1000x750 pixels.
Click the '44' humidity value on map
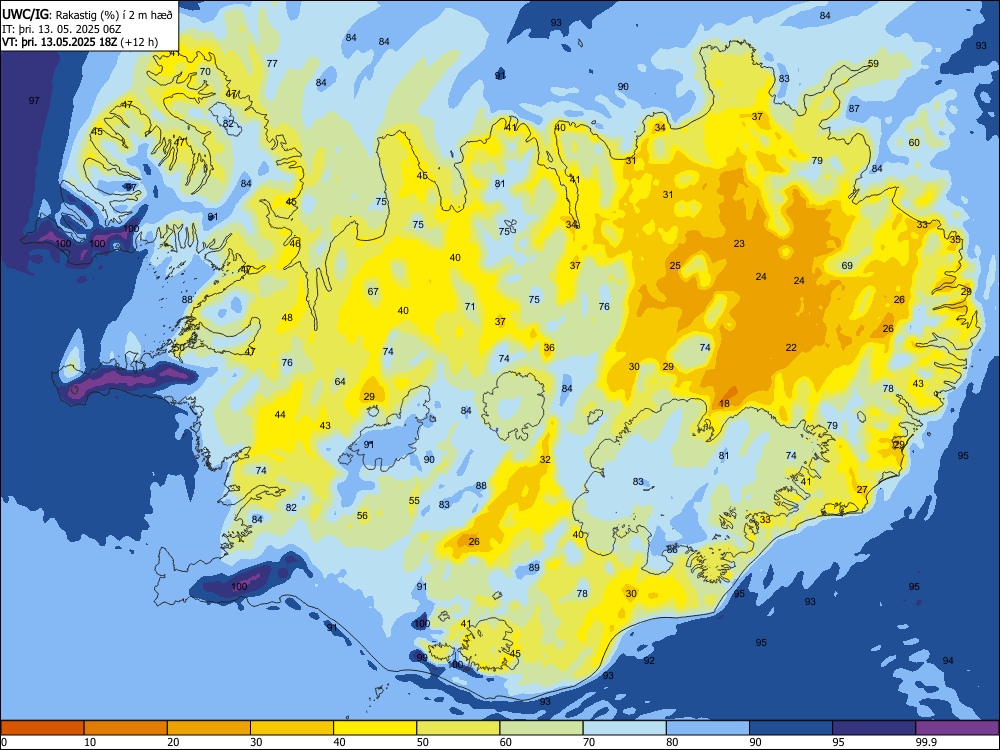point(280,415)
